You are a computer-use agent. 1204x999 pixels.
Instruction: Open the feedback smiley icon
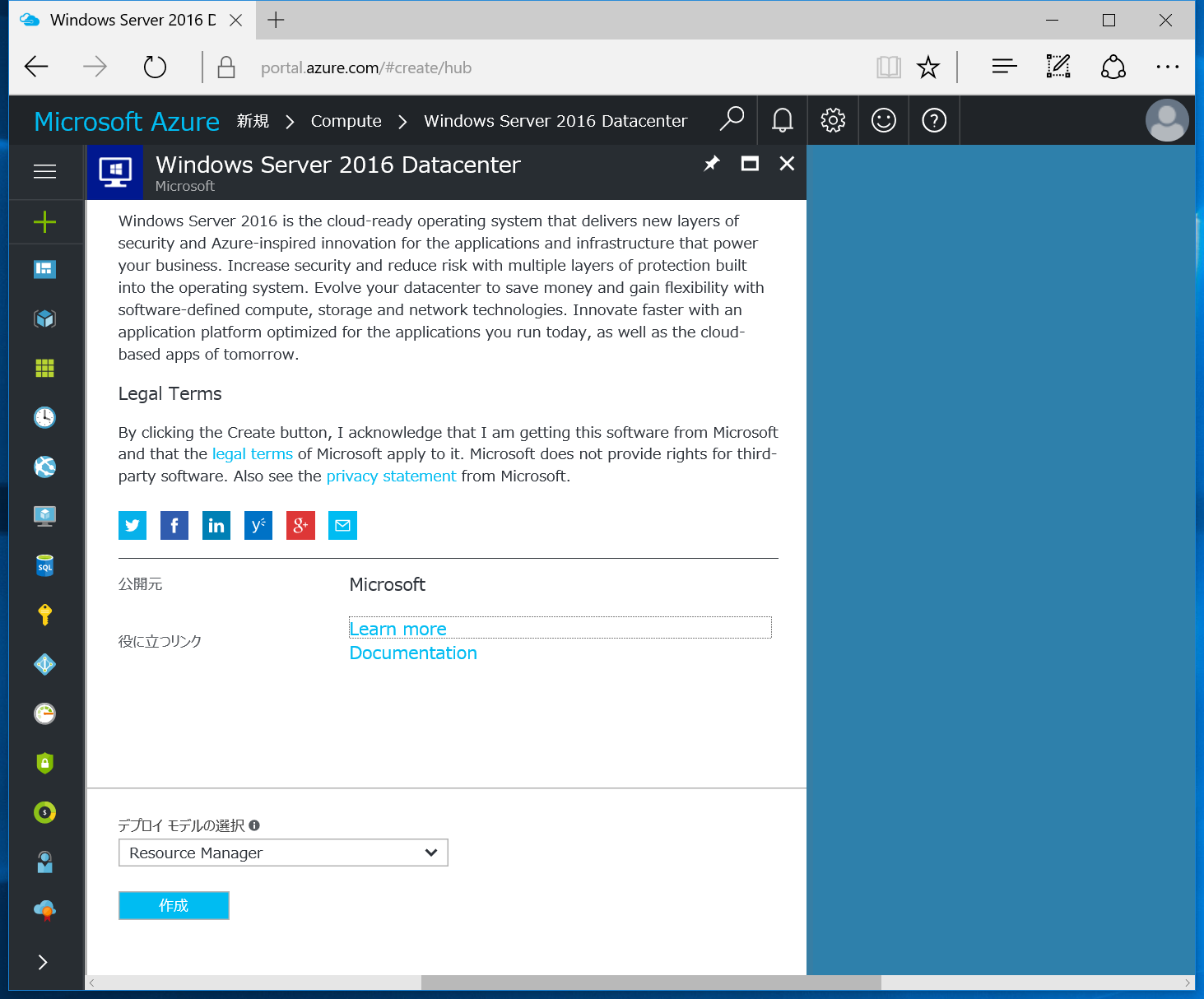(884, 120)
